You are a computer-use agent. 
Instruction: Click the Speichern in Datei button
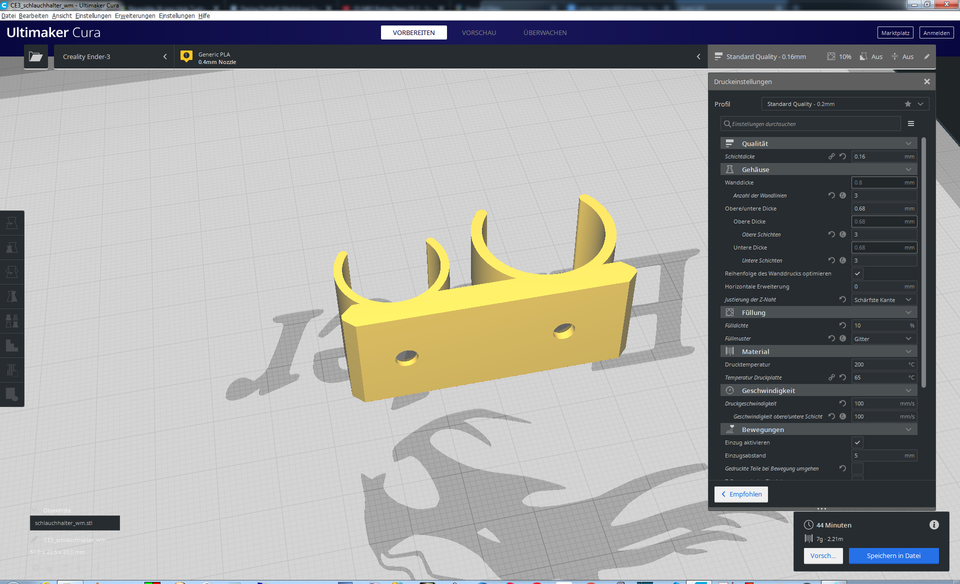coord(894,555)
